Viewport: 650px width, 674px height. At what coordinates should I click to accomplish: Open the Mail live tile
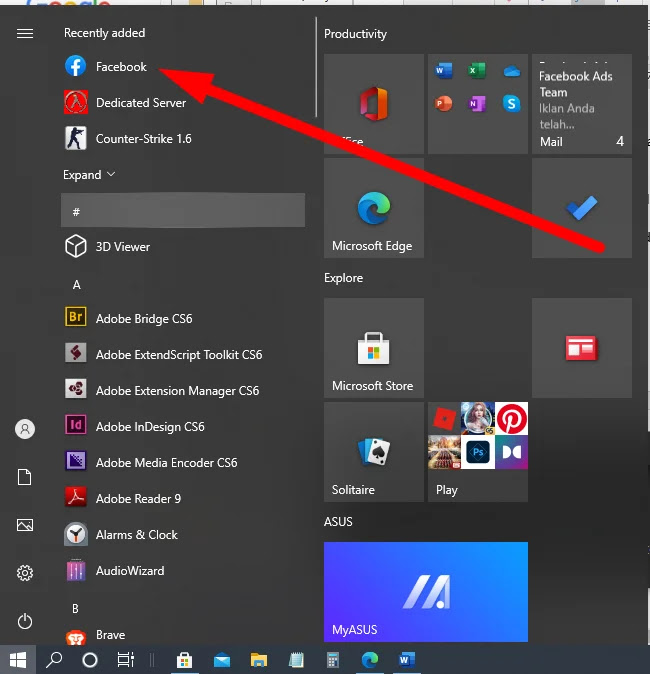coord(582,104)
